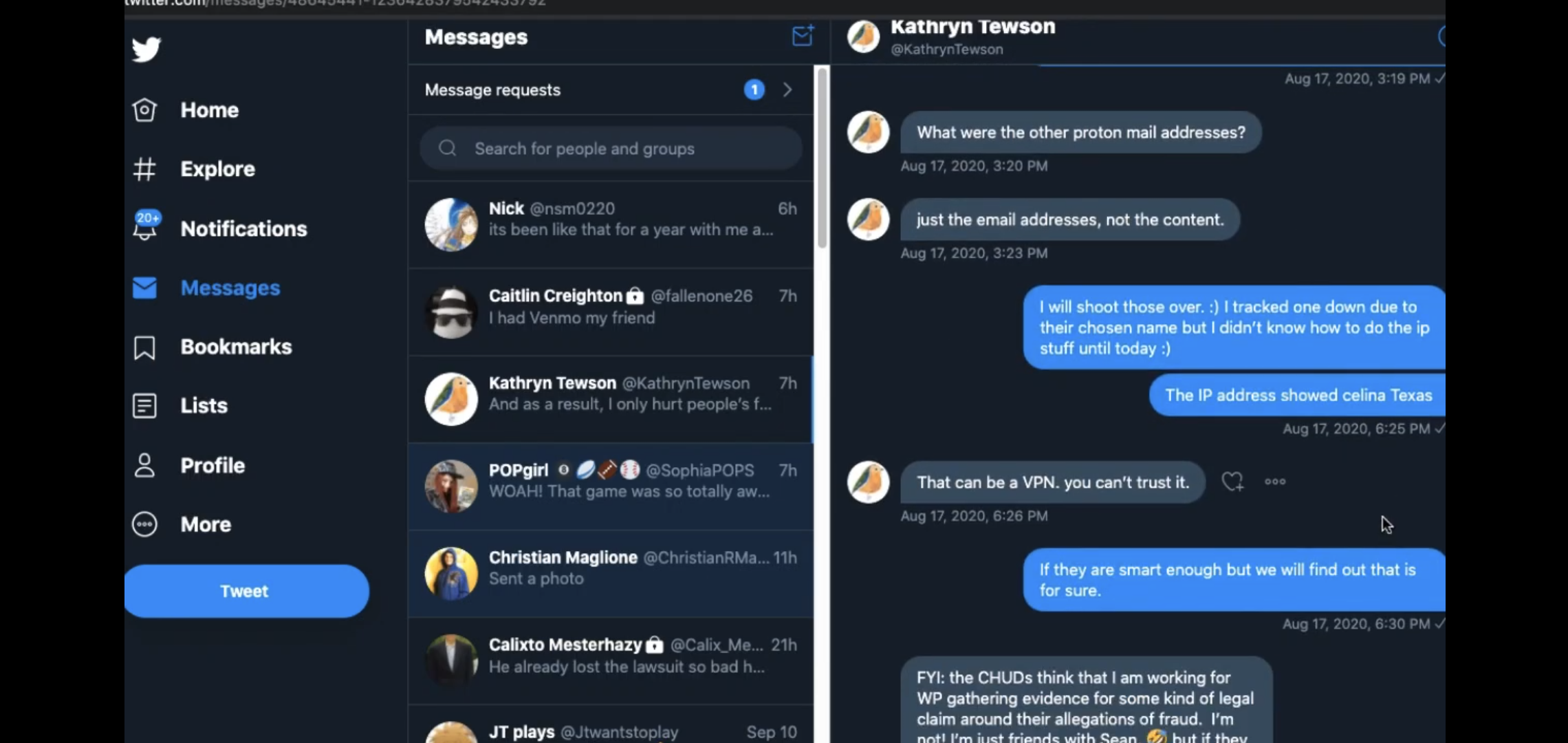Image resolution: width=1568 pixels, height=743 pixels.
Task: Click the conversation list scrollbar
Action: 822,157
